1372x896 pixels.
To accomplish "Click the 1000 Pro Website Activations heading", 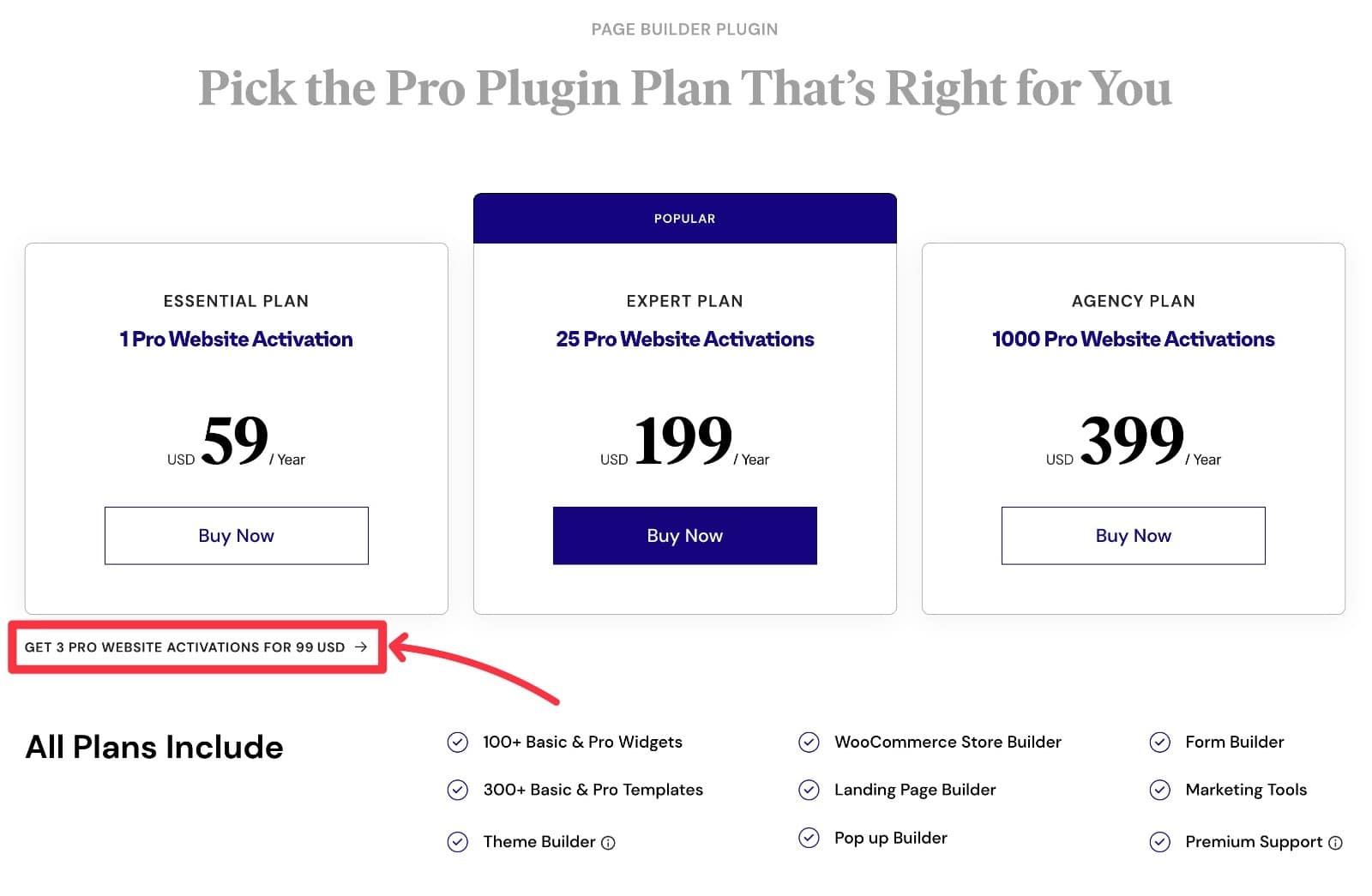I will coord(1133,340).
